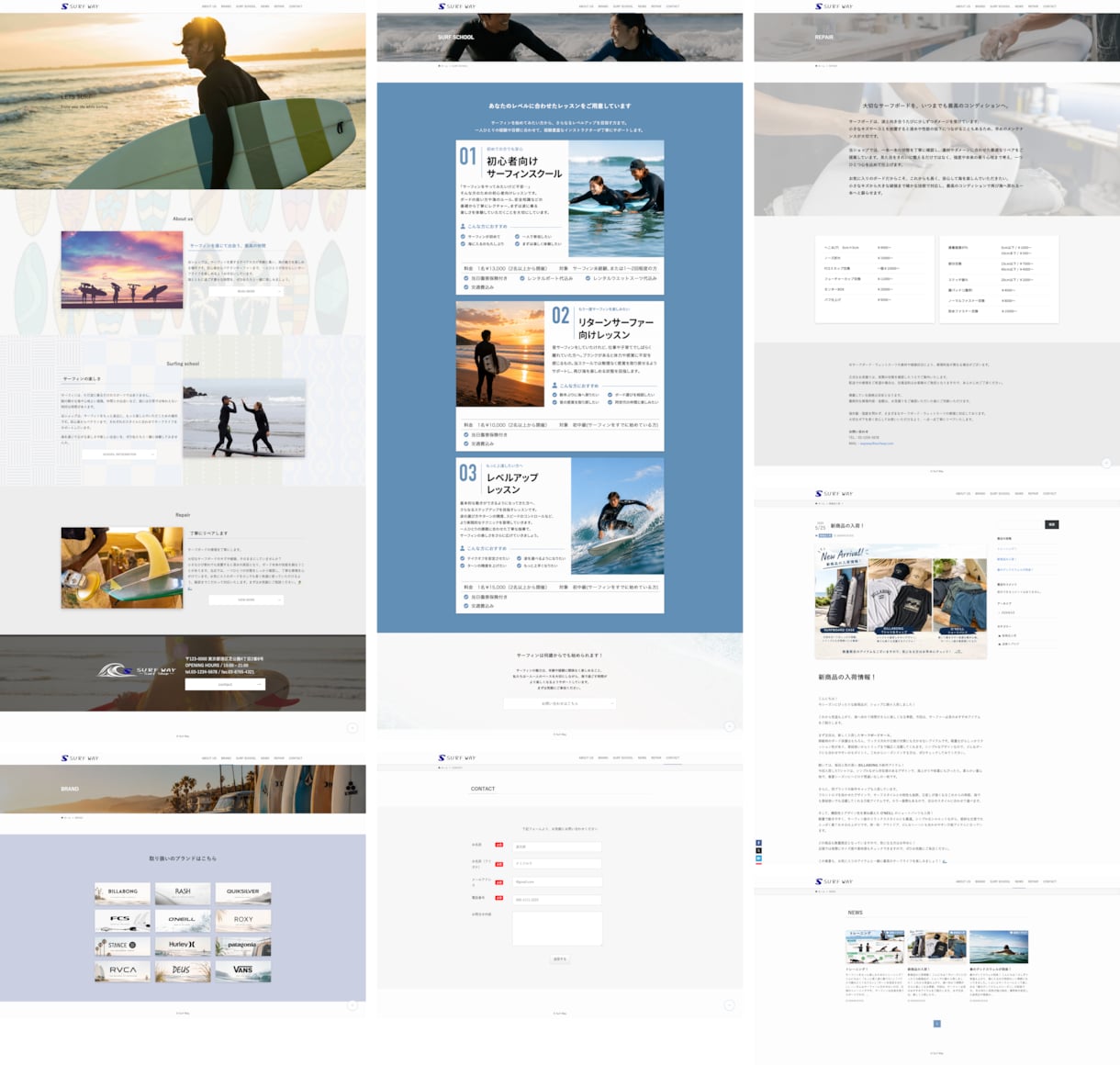Click the back-to-top arrow on the Surf School page
1120x1065 pixels.
point(730,726)
